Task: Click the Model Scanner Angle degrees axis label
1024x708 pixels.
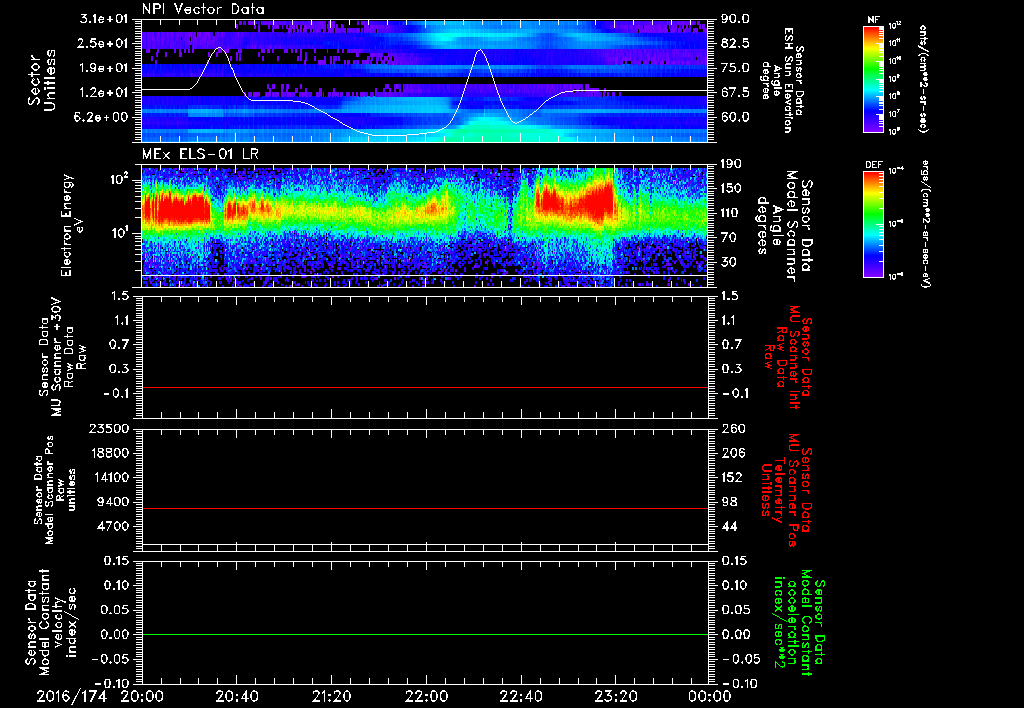Action: tap(784, 226)
